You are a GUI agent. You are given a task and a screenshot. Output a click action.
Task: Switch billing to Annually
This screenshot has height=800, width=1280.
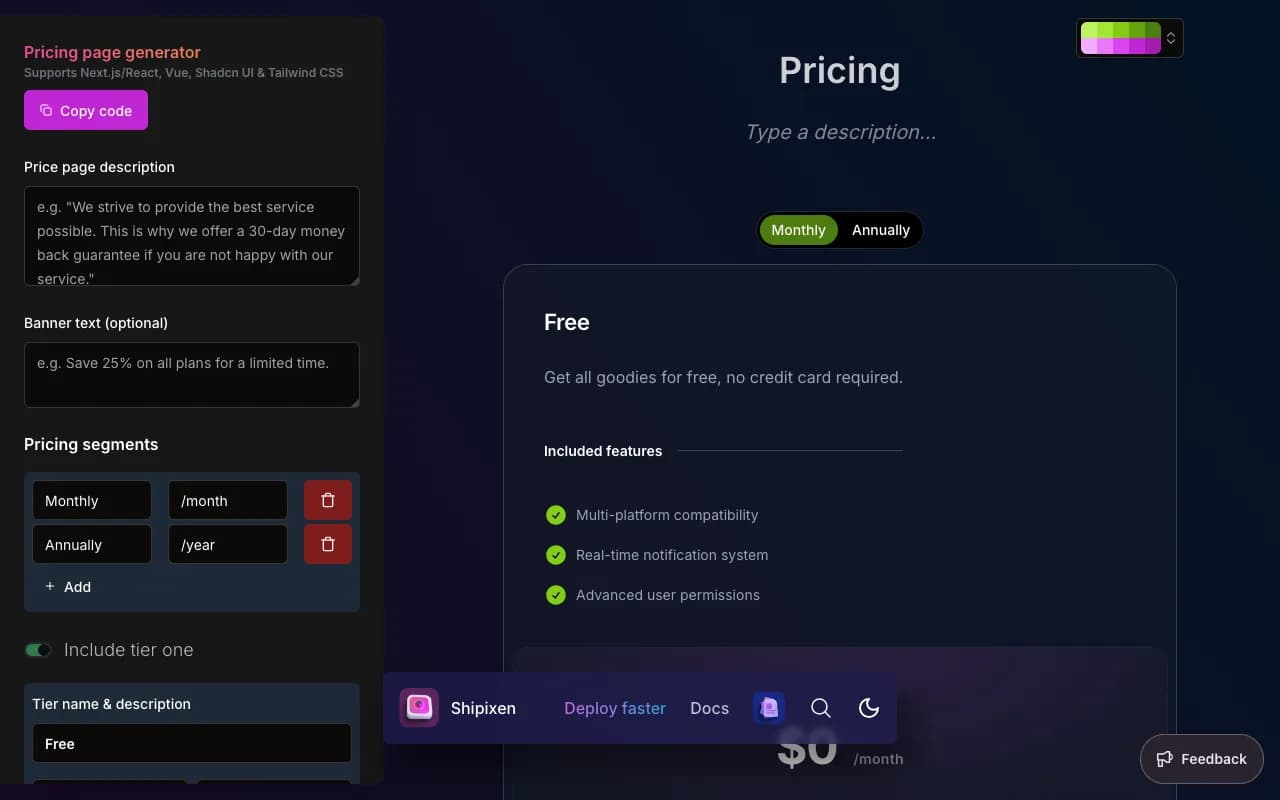coord(880,229)
